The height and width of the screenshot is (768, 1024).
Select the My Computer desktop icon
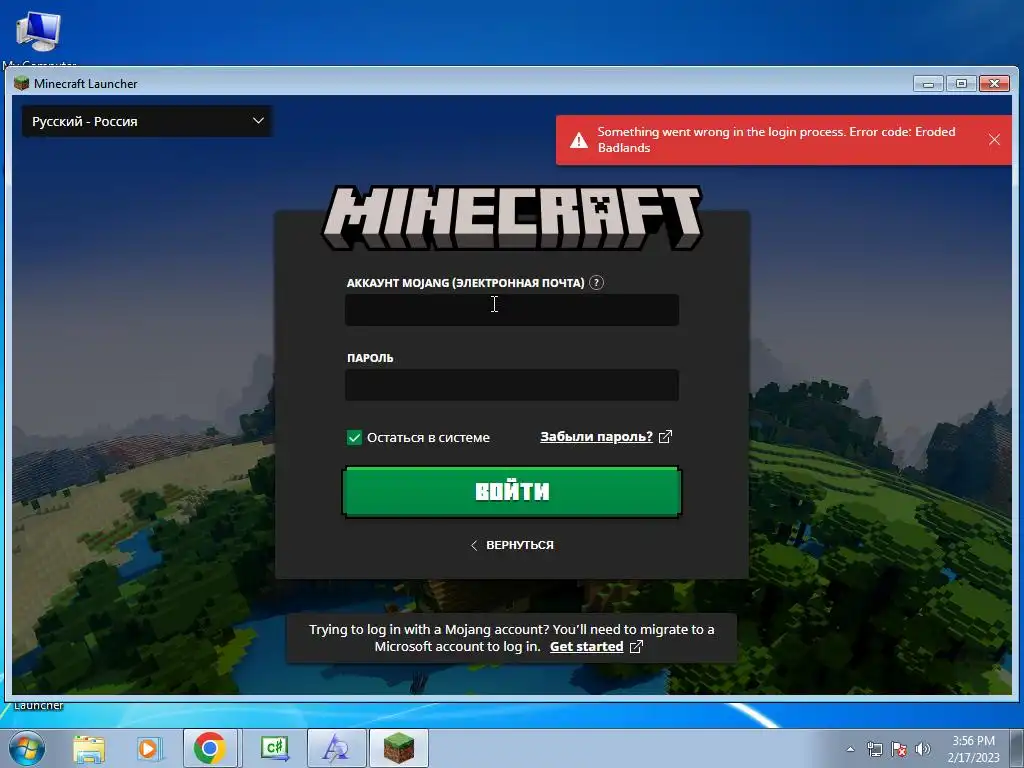(x=39, y=38)
